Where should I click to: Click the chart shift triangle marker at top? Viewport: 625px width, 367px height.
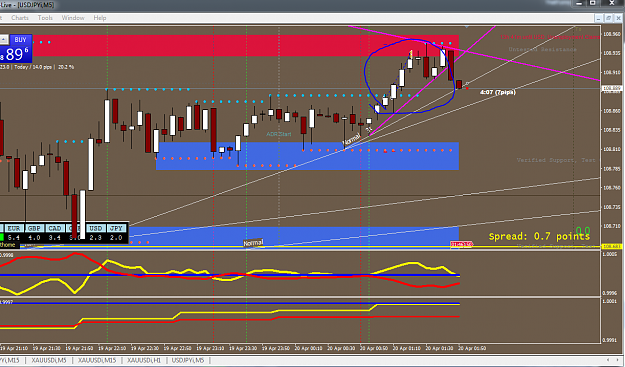466,27
